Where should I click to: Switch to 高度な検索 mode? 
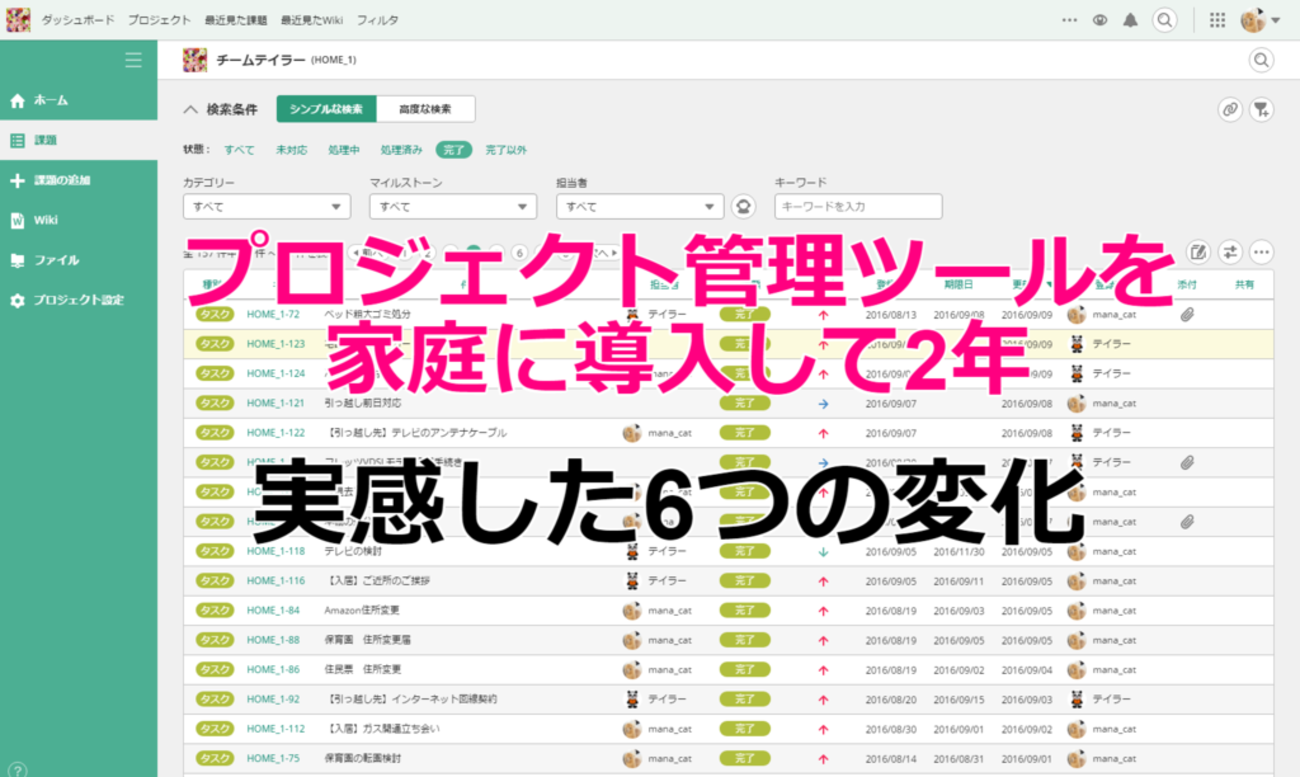click(425, 109)
